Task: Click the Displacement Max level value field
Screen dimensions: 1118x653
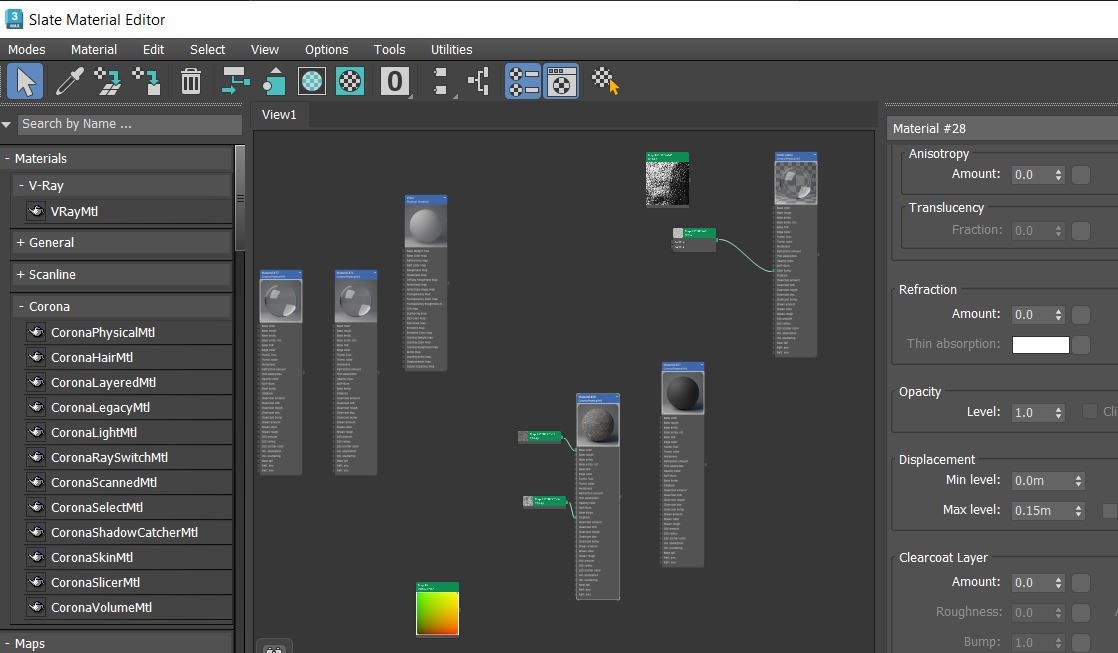Action: click(x=1042, y=510)
